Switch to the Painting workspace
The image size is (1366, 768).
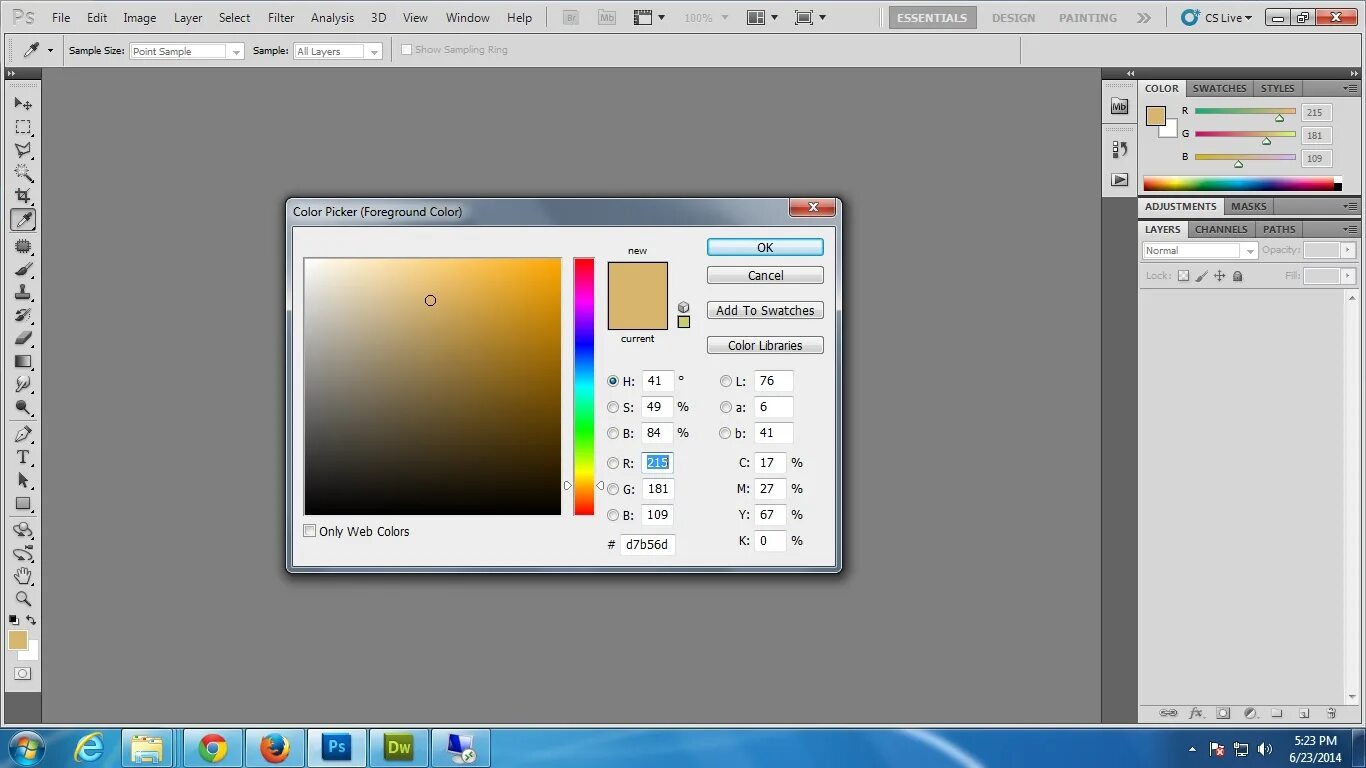1088,18
